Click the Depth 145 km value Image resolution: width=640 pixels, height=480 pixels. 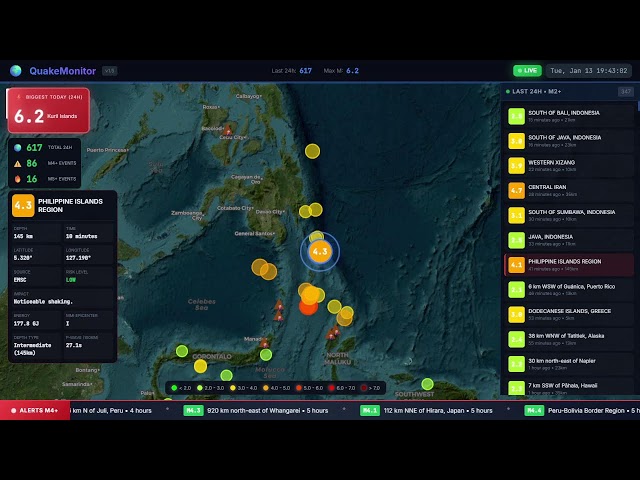(23, 236)
